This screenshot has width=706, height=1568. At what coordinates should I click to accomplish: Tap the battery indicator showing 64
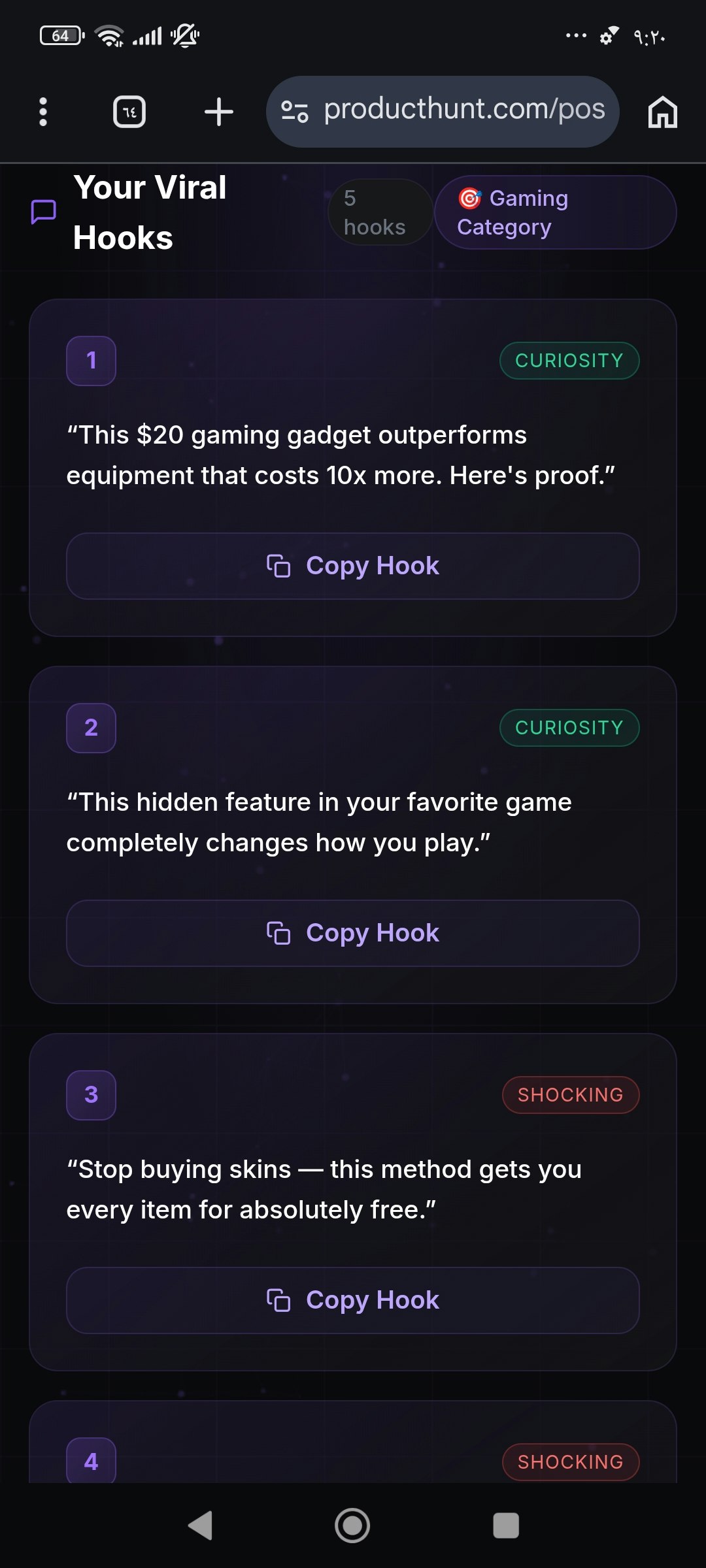(60, 36)
